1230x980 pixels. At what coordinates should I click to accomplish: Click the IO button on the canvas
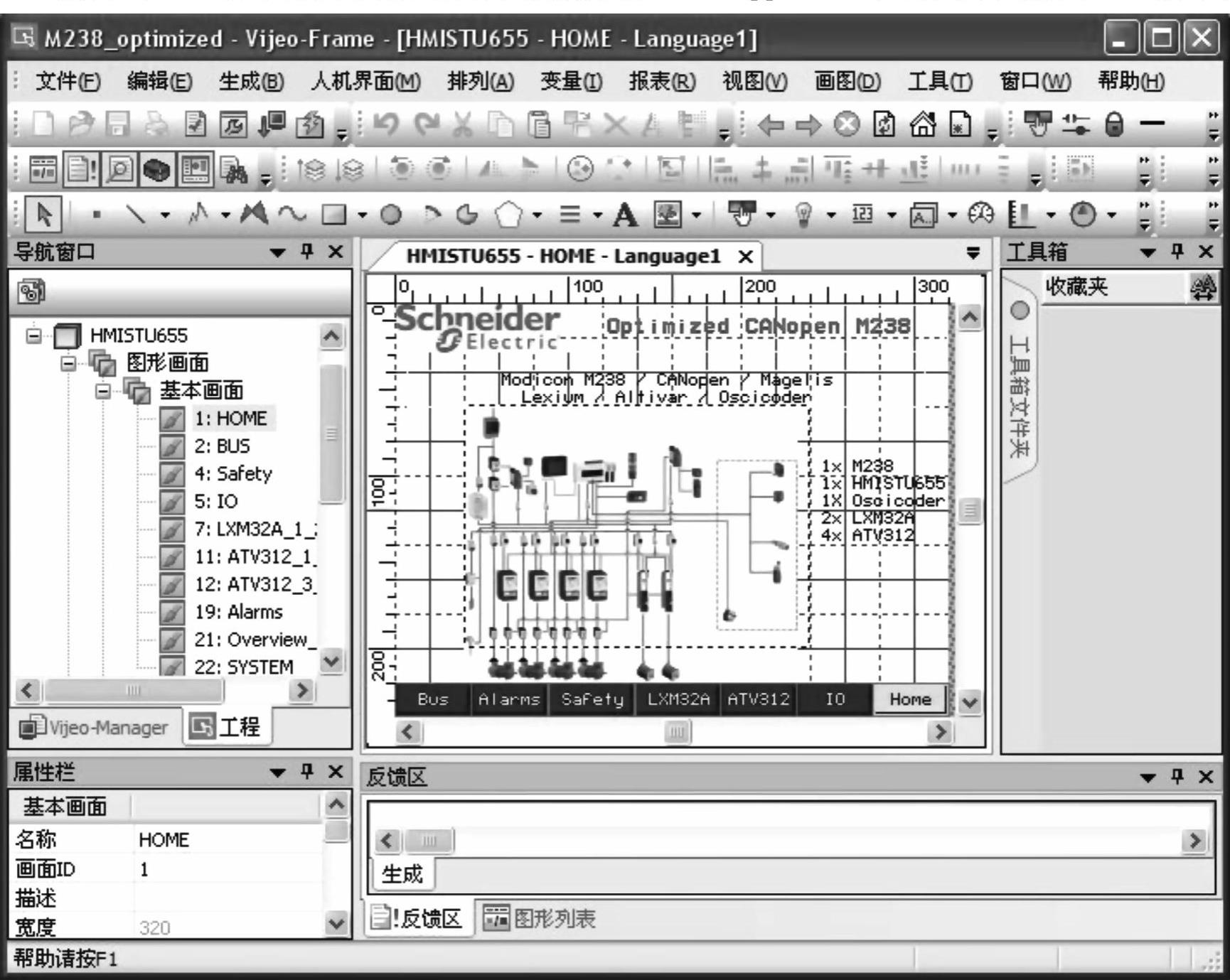835,699
